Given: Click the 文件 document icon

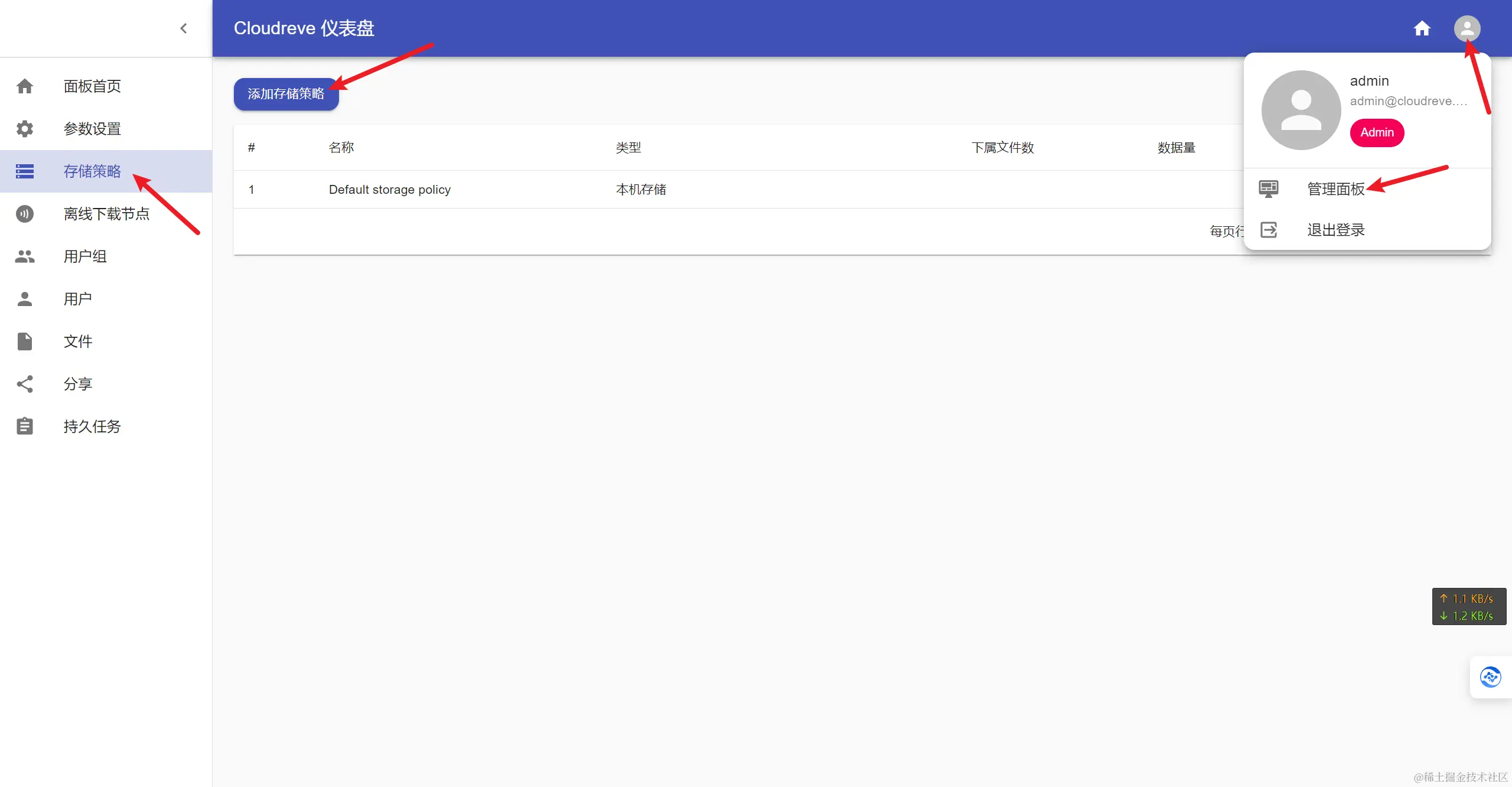Looking at the screenshot, I should coord(25,342).
